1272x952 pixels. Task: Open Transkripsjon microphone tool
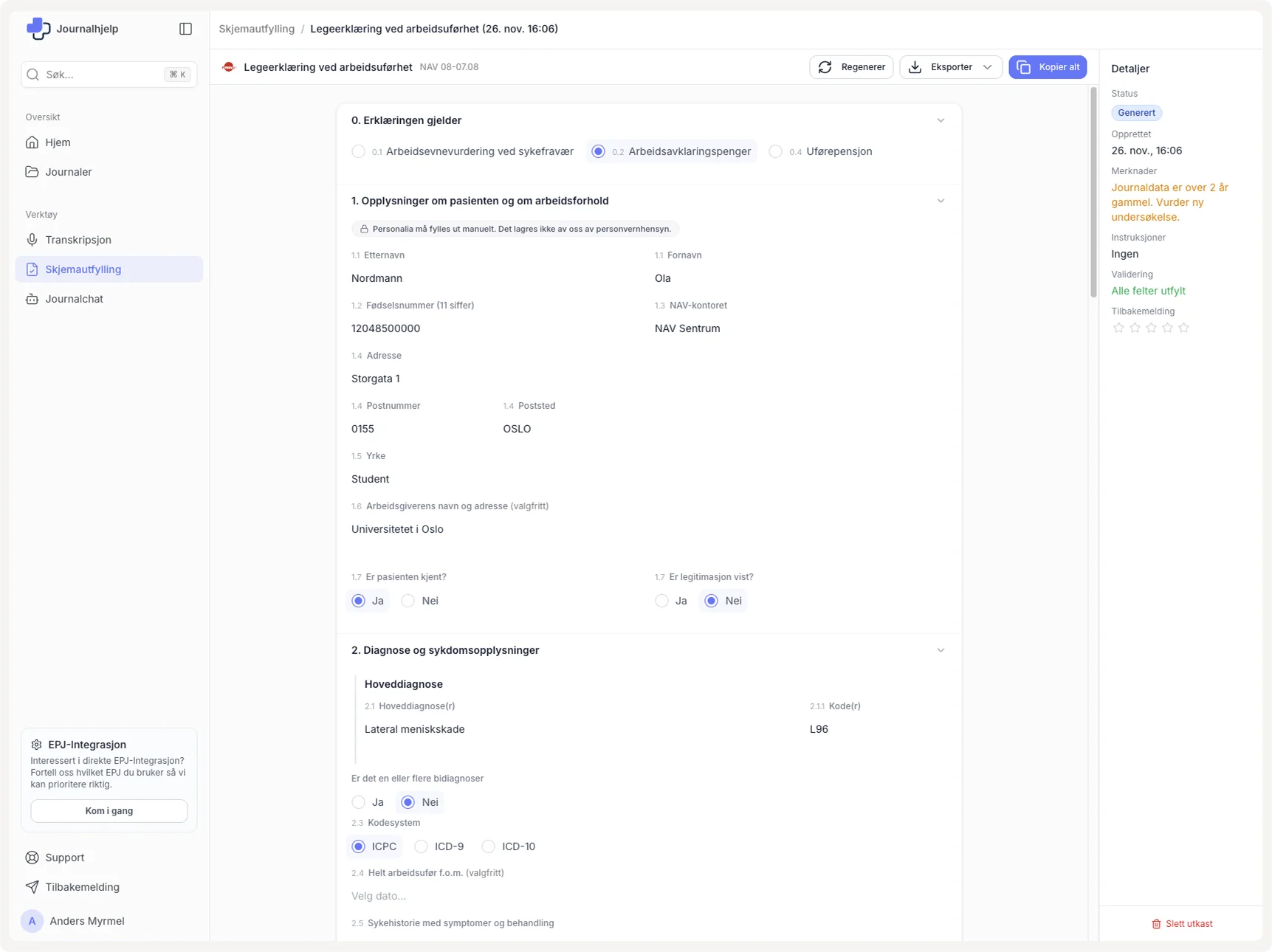click(x=78, y=240)
